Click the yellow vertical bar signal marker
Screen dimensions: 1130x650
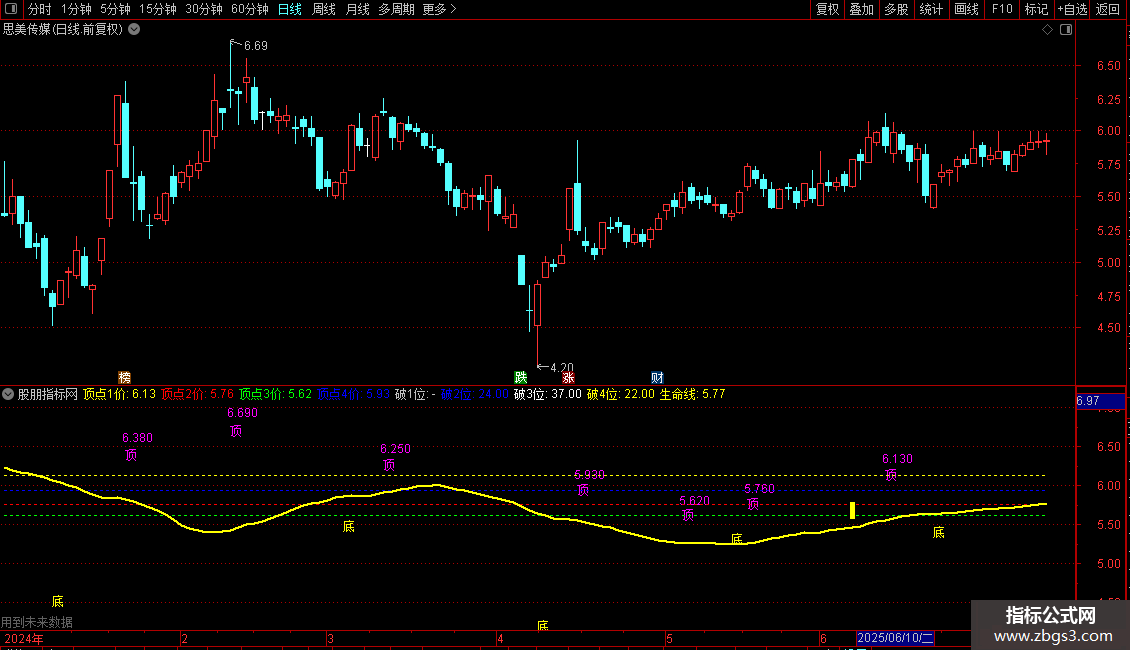pos(853,510)
